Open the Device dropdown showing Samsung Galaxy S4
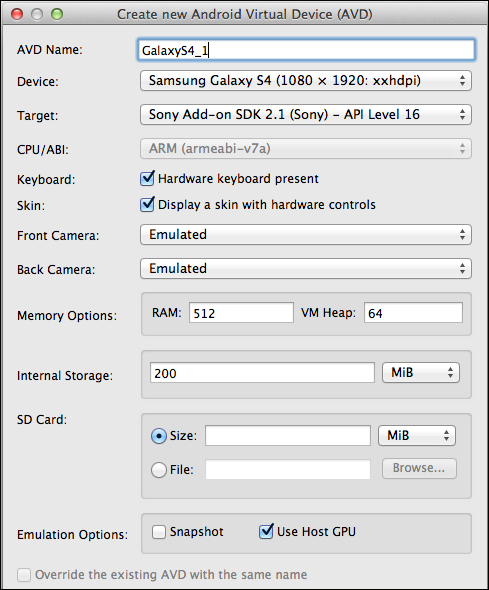Image resolution: width=489 pixels, height=590 pixels. [306, 81]
